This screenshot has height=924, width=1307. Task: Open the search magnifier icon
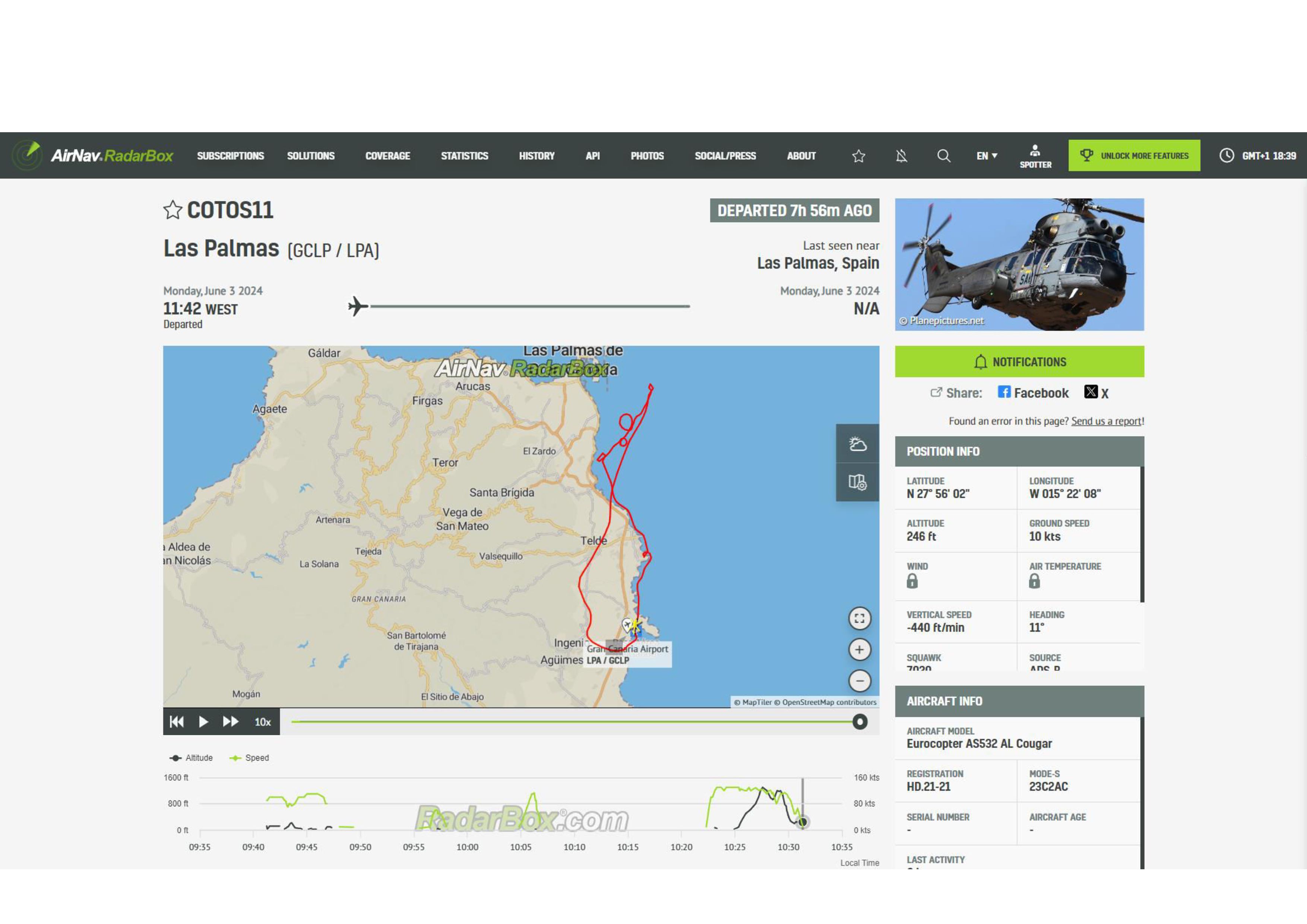point(943,156)
